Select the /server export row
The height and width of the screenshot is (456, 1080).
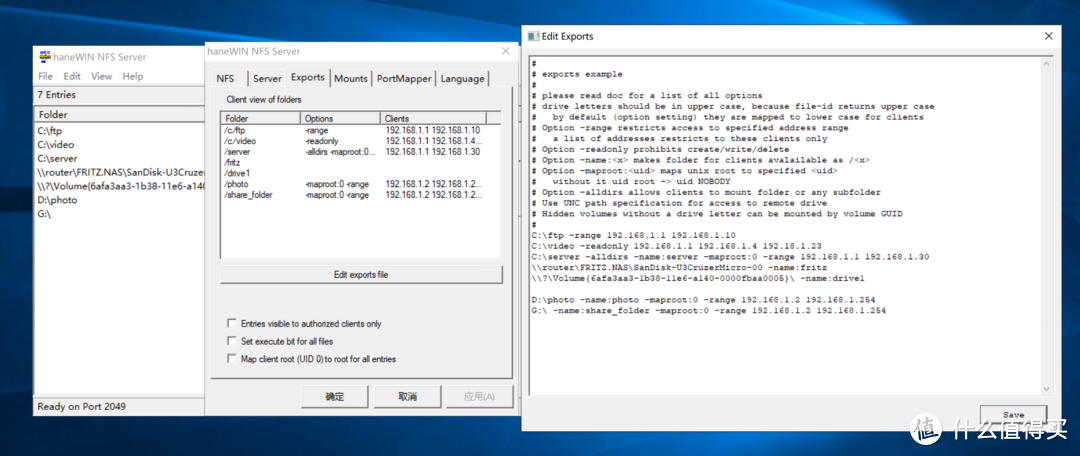coord(361,152)
